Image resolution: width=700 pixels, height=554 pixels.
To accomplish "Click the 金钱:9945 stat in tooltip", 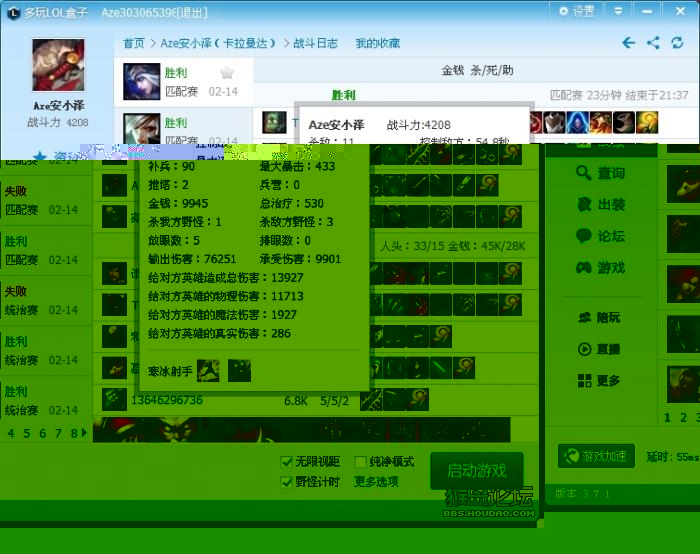I will (x=178, y=203).
